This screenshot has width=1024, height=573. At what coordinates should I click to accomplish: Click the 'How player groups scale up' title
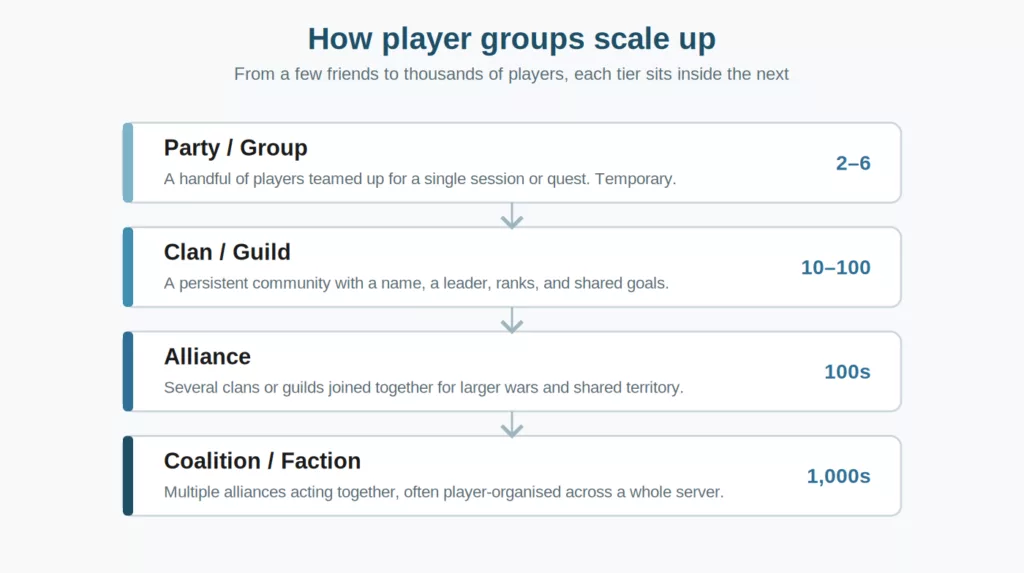coord(511,39)
